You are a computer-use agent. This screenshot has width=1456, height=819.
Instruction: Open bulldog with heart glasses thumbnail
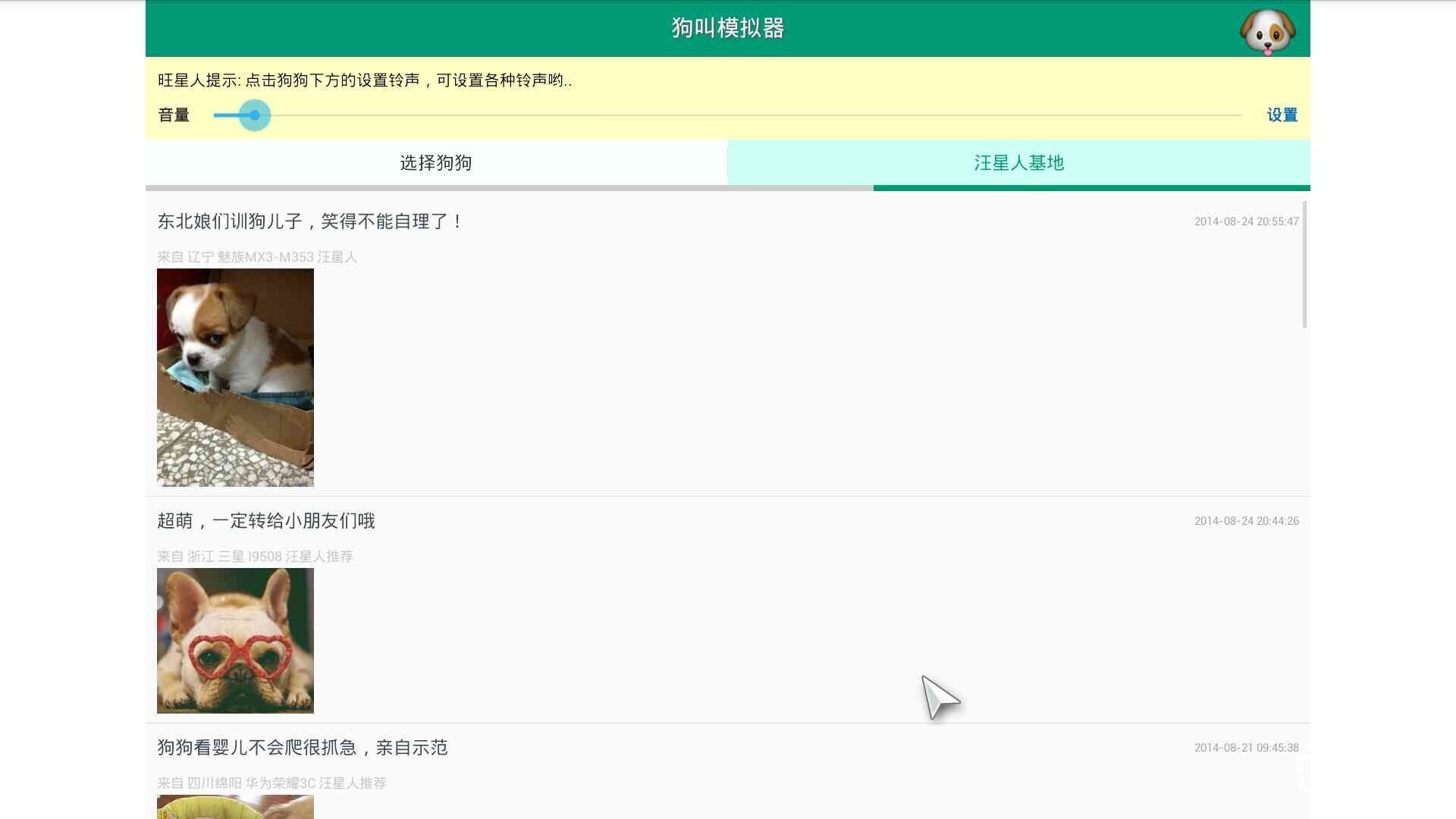pyautogui.click(x=235, y=641)
